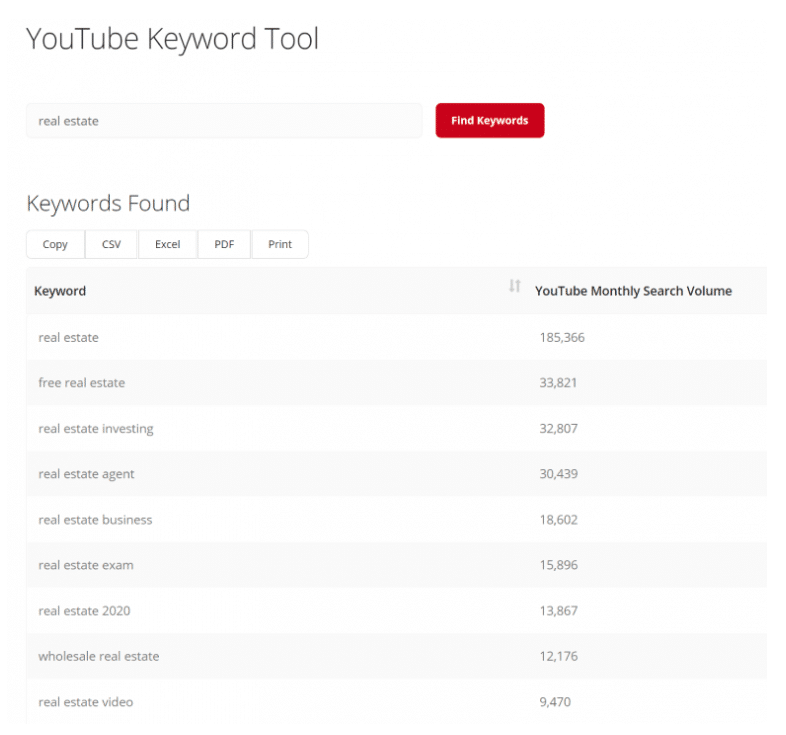The height and width of the screenshot is (735, 786).
Task: Click the 'YouTube Keyword Tool' page title
Action: pyautogui.click(x=172, y=39)
